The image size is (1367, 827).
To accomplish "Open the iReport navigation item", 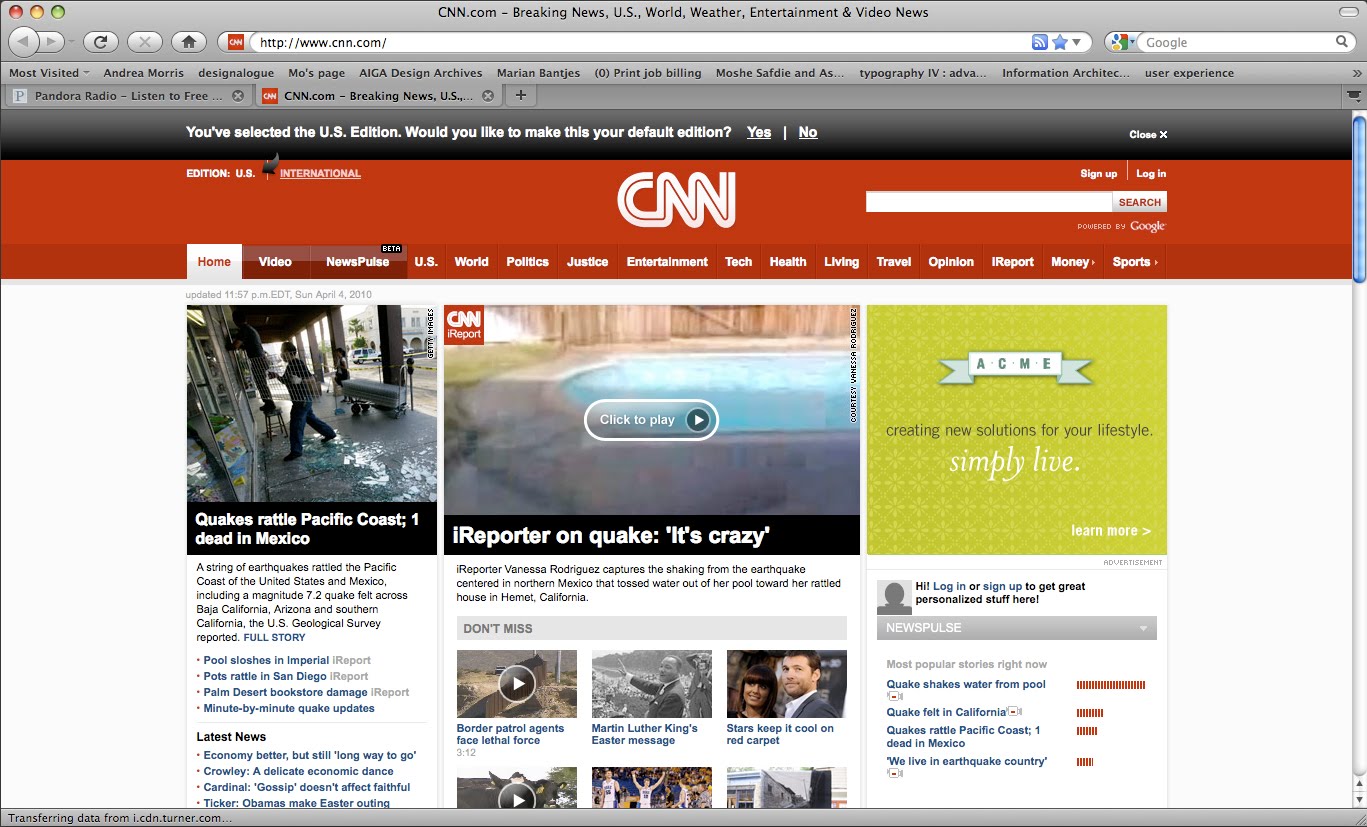I will [x=1012, y=262].
